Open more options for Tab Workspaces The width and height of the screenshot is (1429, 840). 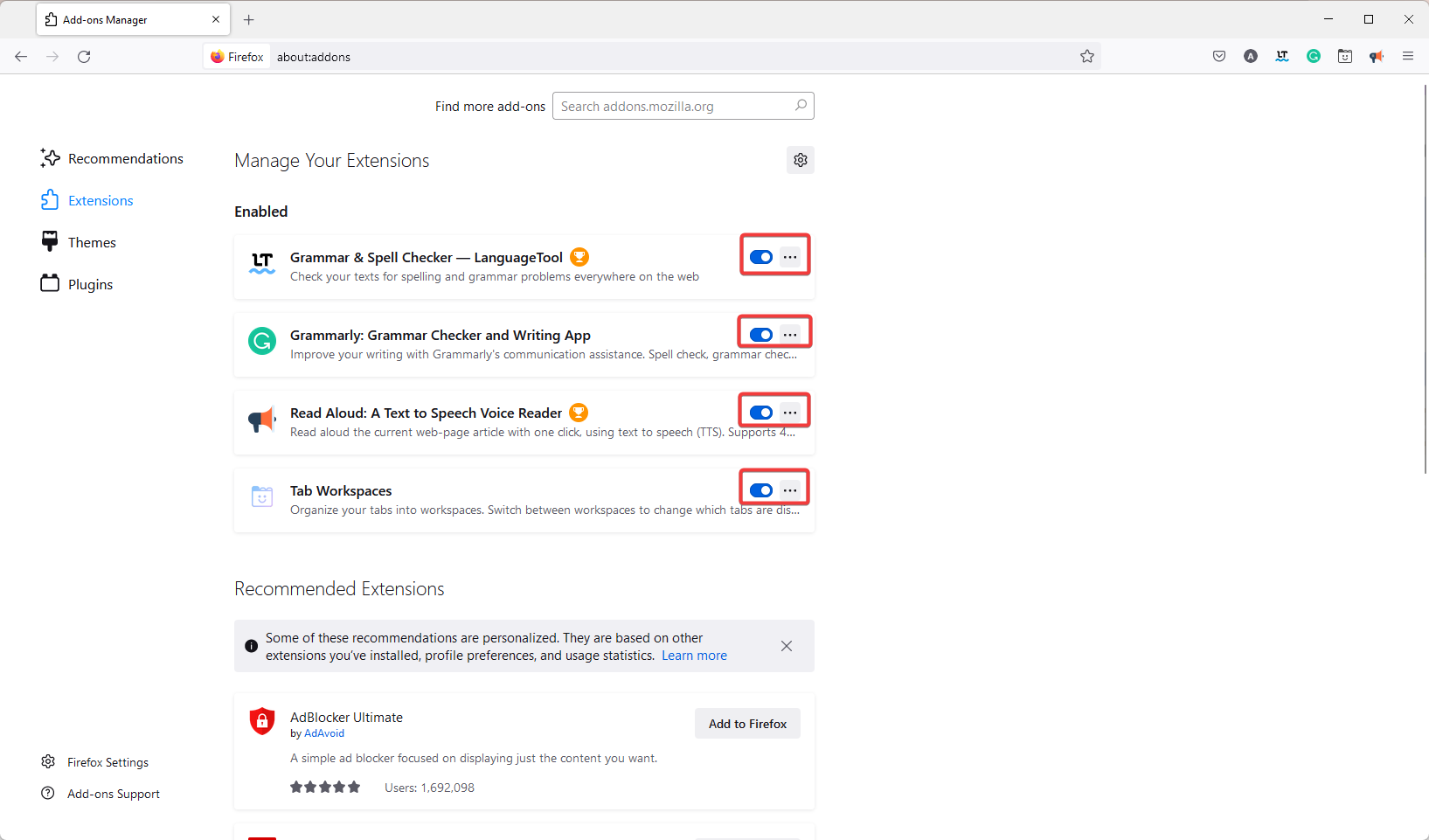(790, 490)
